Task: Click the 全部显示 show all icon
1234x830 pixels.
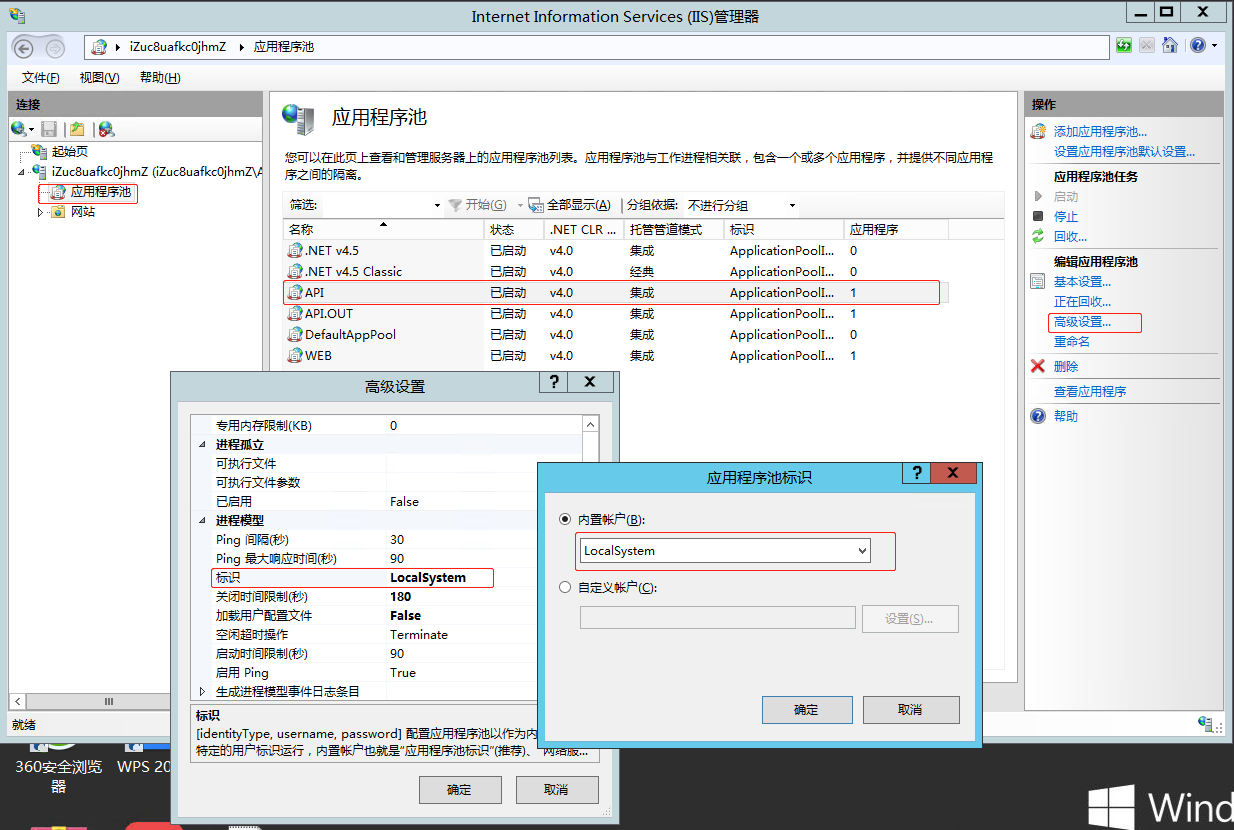Action: click(536, 205)
